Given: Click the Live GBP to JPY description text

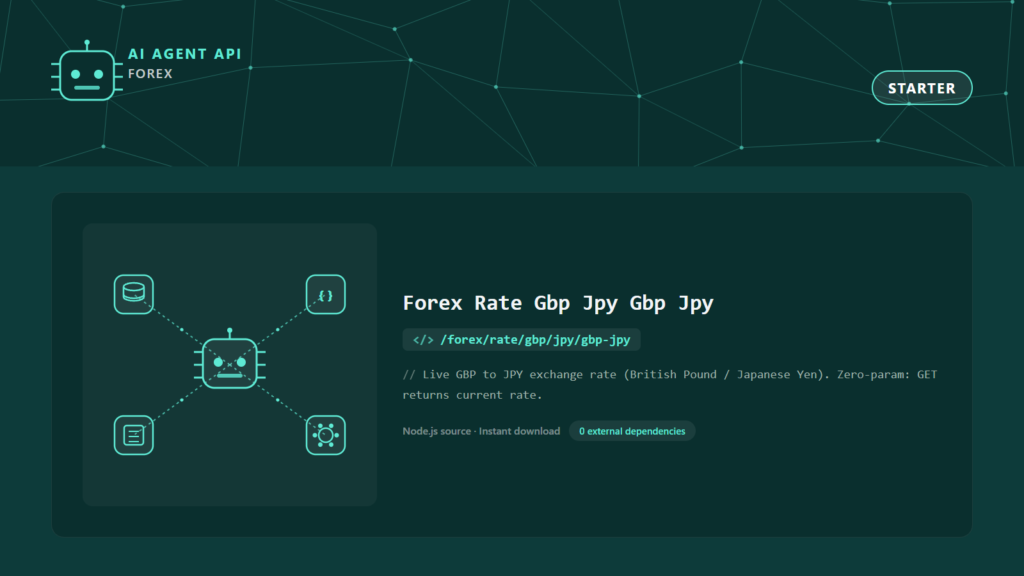Looking at the screenshot, I should (669, 385).
